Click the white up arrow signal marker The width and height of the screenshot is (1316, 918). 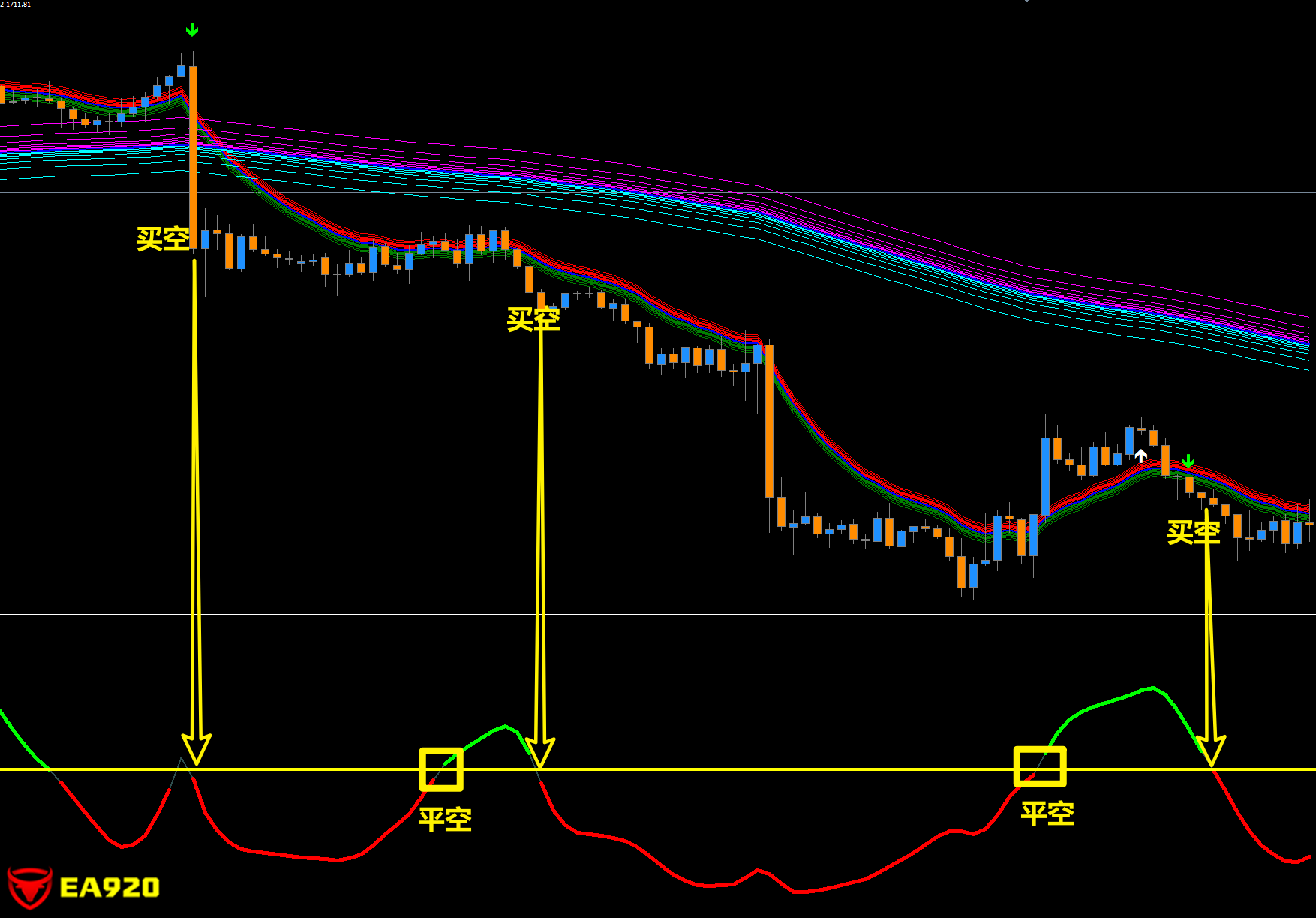[x=1140, y=456]
